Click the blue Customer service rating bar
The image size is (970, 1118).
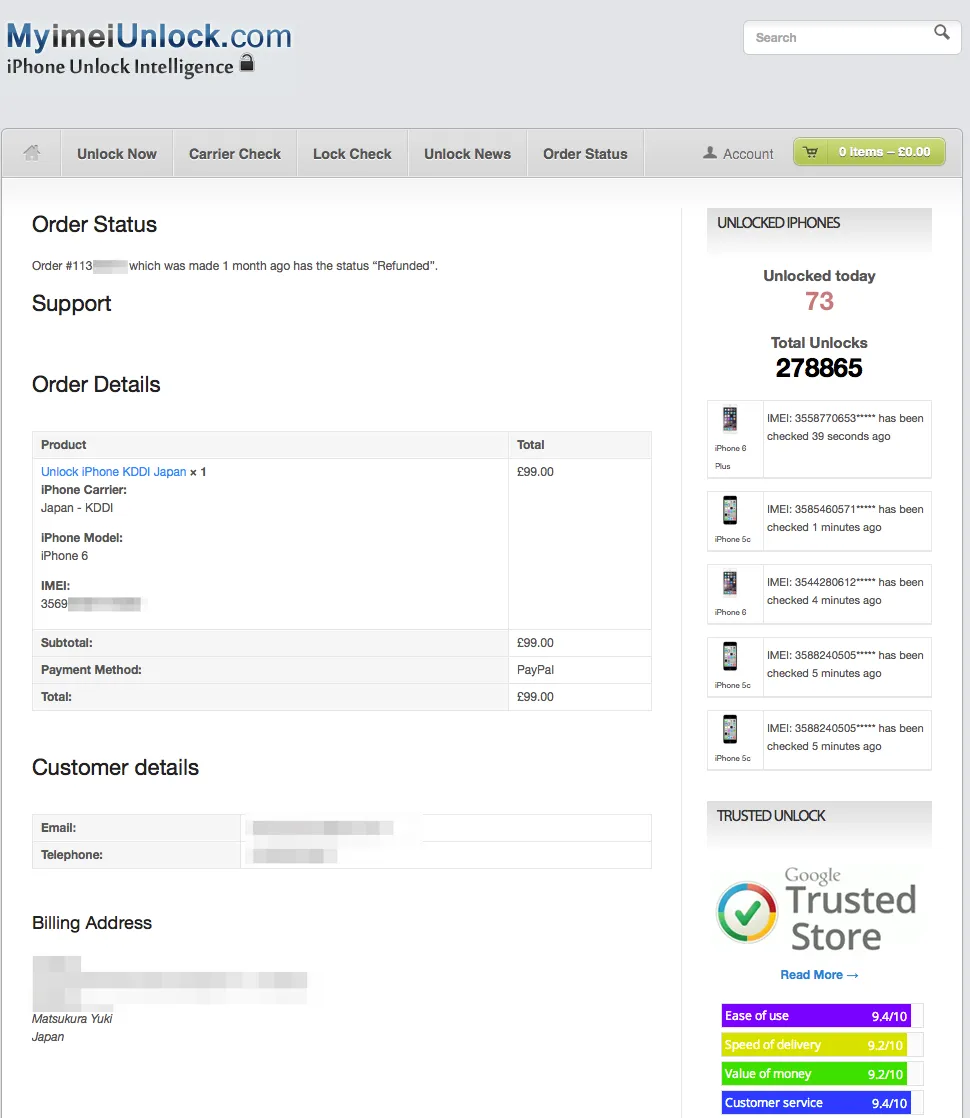[815, 1103]
